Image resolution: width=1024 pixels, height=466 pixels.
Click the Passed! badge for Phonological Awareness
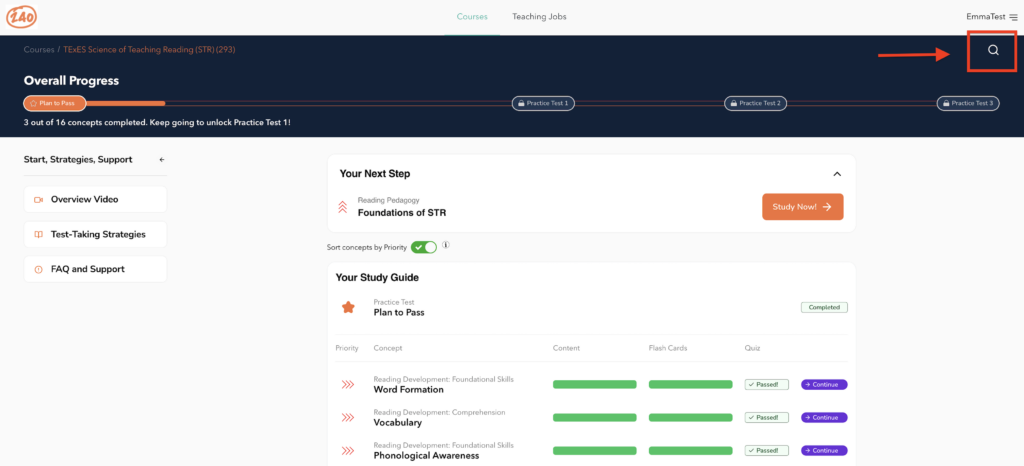pos(767,450)
